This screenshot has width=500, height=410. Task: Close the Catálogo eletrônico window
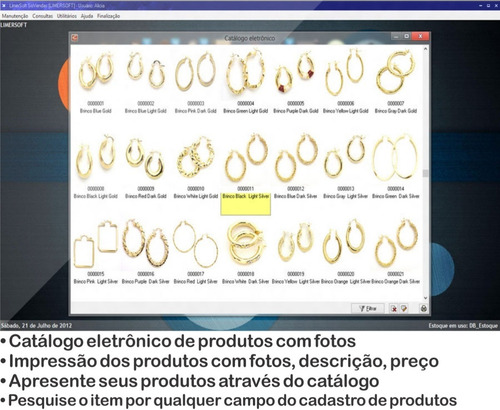point(421,36)
